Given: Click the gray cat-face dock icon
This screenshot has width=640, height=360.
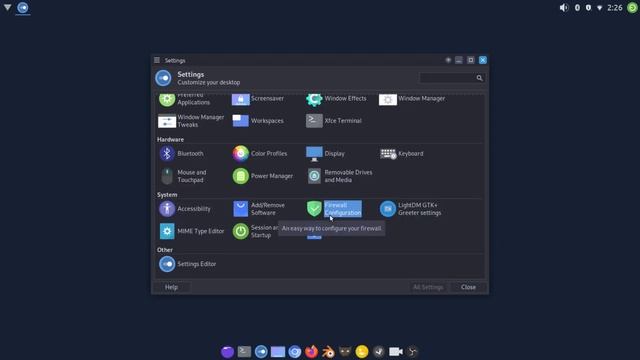Looking at the screenshot, I should coord(345,351).
